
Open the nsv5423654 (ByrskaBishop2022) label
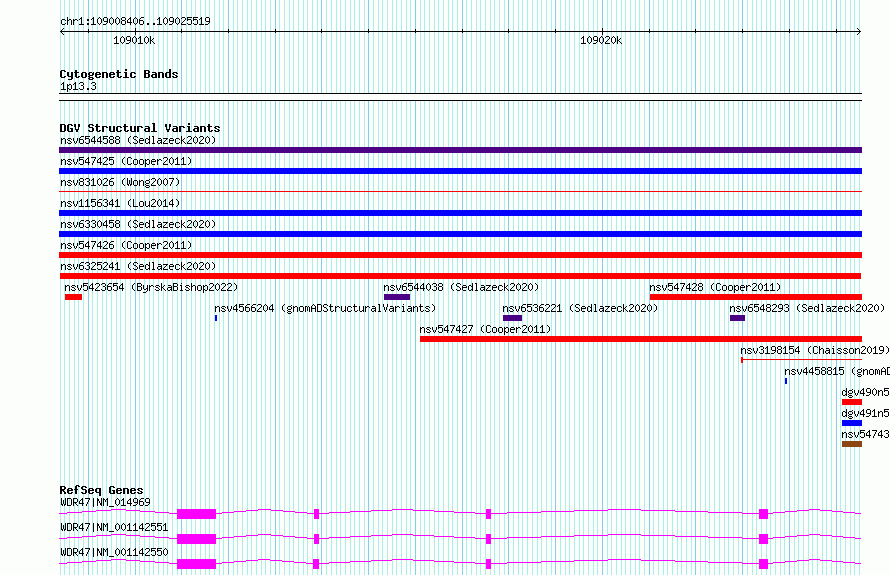point(151,287)
